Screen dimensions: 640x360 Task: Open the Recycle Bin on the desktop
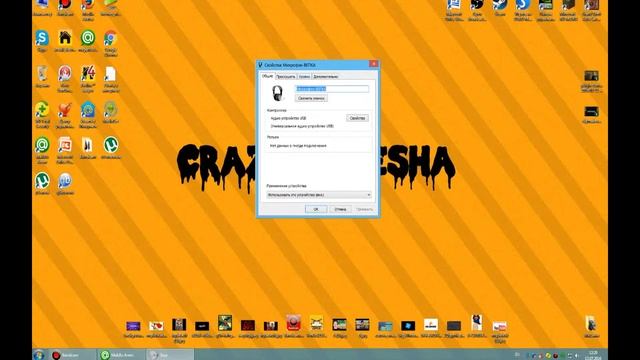[x=42, y=73]
